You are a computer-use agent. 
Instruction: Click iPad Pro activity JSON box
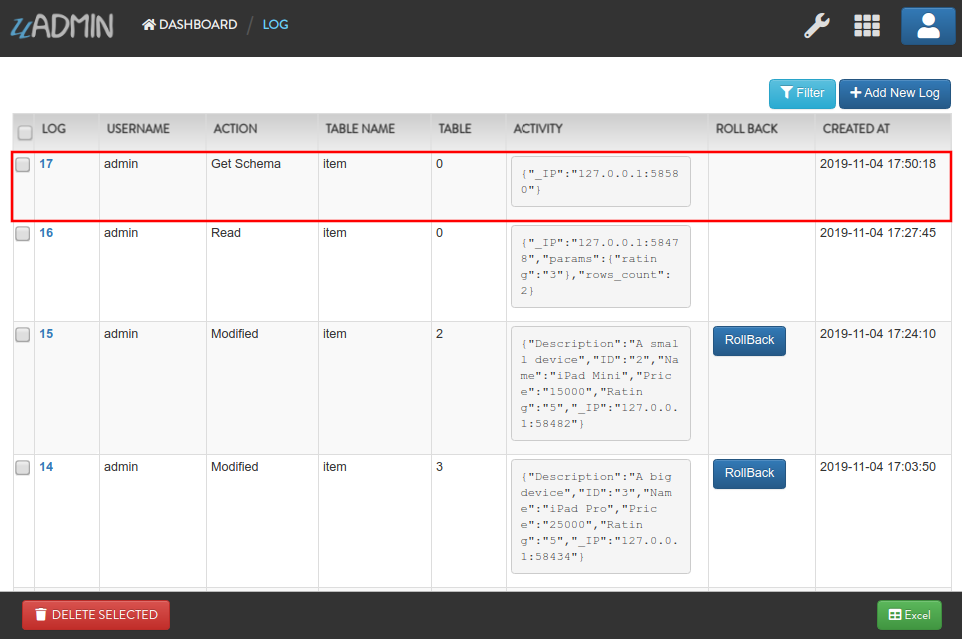(x=601, y=516)
